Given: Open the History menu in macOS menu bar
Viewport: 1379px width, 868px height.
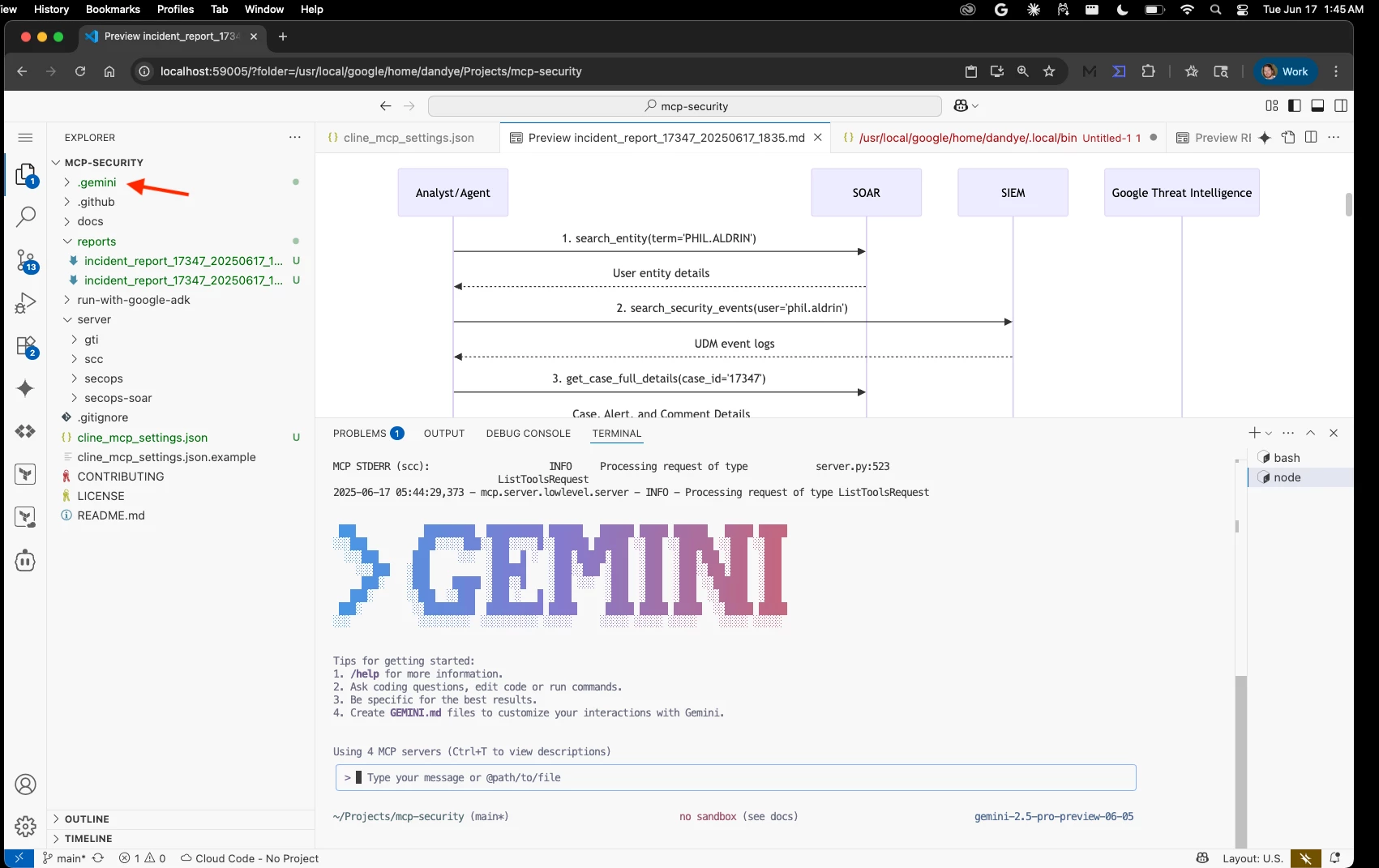Looking at the screenshot, I should click(x=52, y=9).
